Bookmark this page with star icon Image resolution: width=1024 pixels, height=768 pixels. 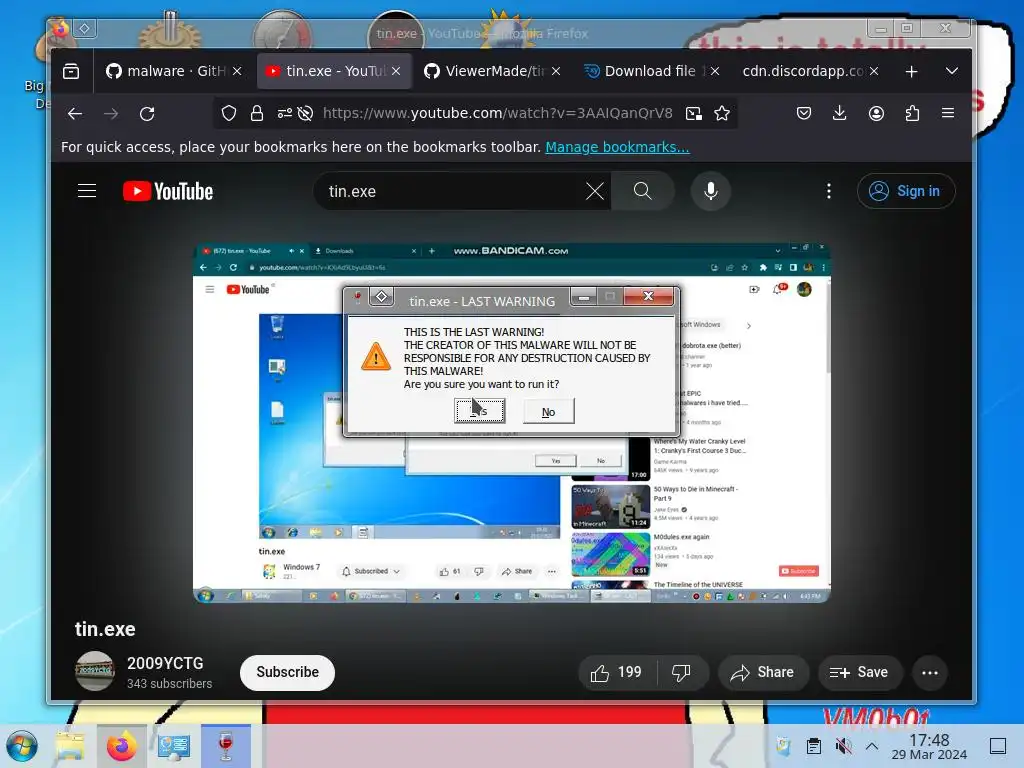tap(722, 114)
